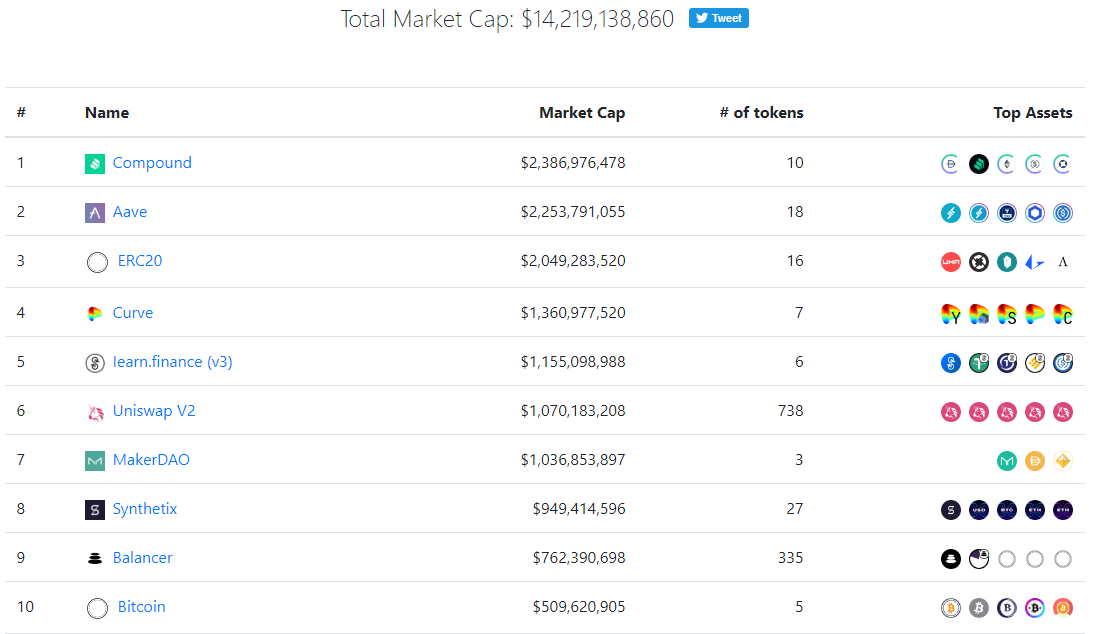Screen dimensions: 1097x634
Task: Click the green MKR icon in MakerDAO row
Action: point(1007,461)
